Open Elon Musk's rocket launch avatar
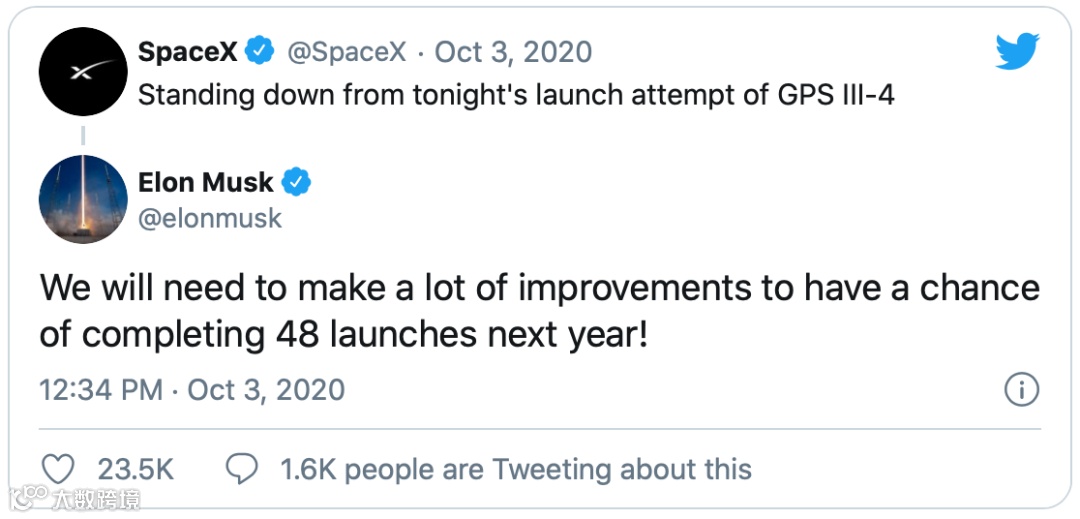1080x519 pixels. [x=82, y=199]
